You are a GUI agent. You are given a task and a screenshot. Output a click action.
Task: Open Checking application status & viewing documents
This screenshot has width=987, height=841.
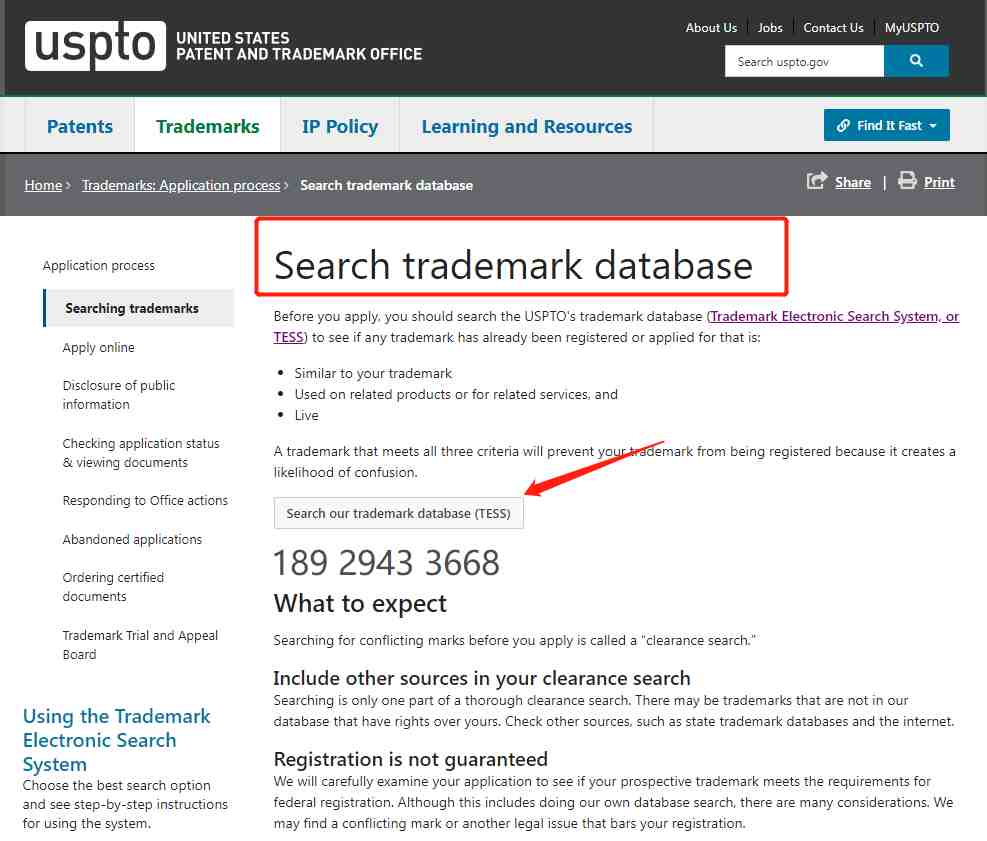pyautogui.click(x=141, y=453)
